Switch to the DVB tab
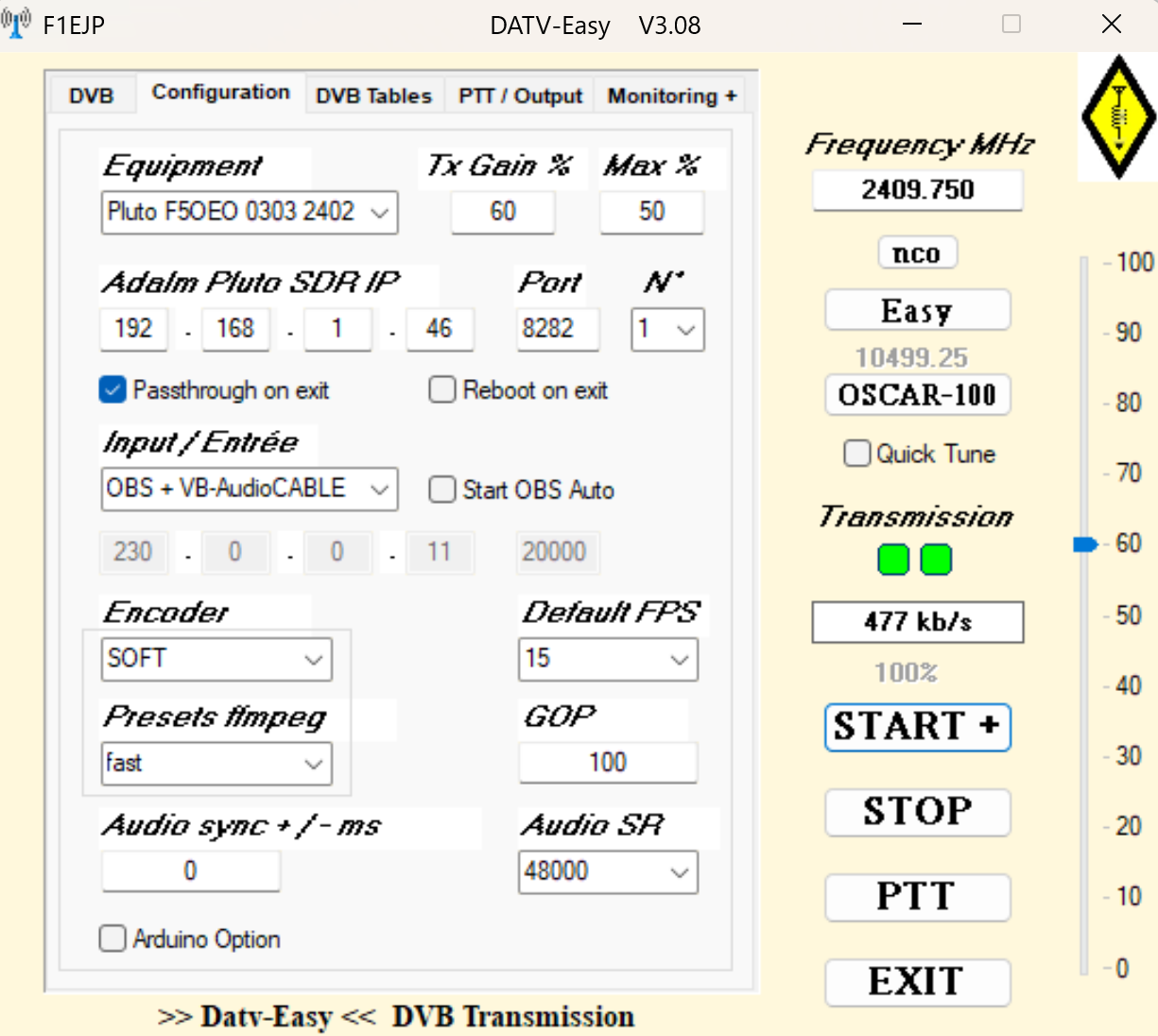The image size is (1158, 1036). (x=91, y=95)
